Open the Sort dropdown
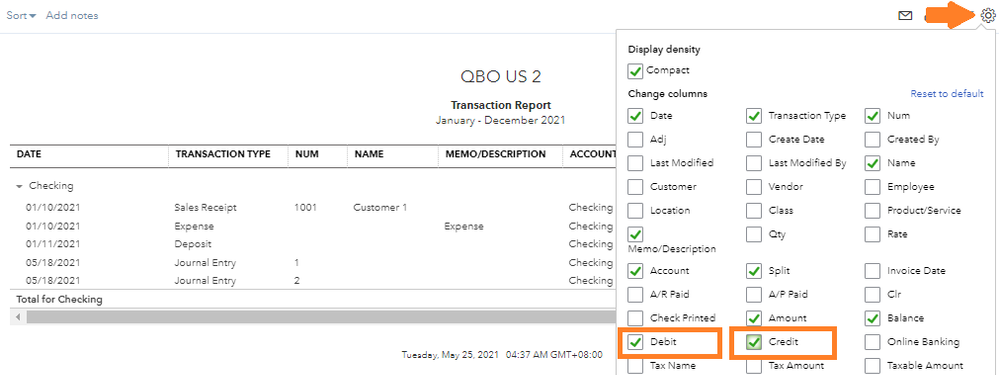The image size is (999, 375). tap(21, 15)
